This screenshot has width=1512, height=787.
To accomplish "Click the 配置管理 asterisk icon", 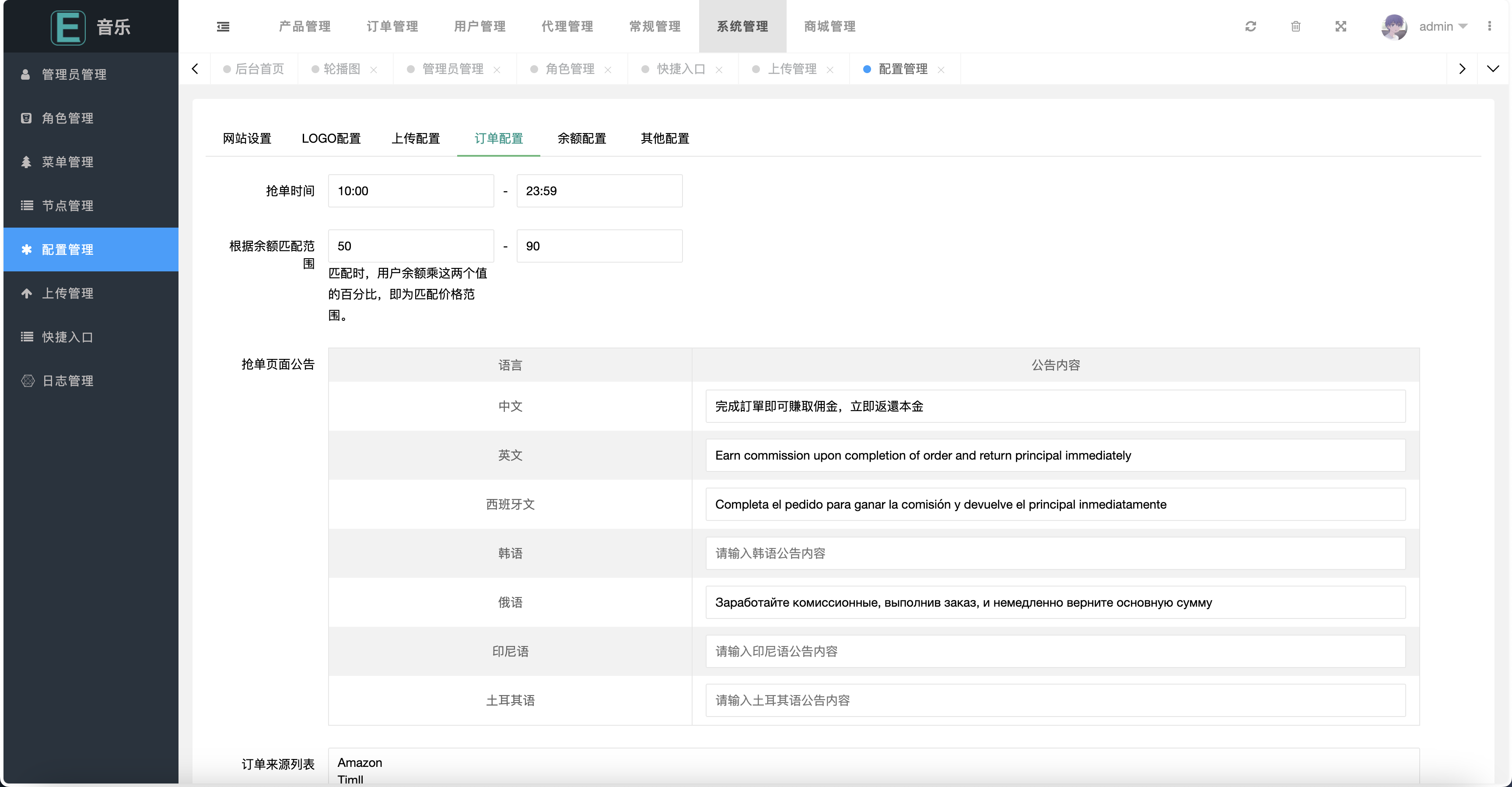I will (26, 249).
